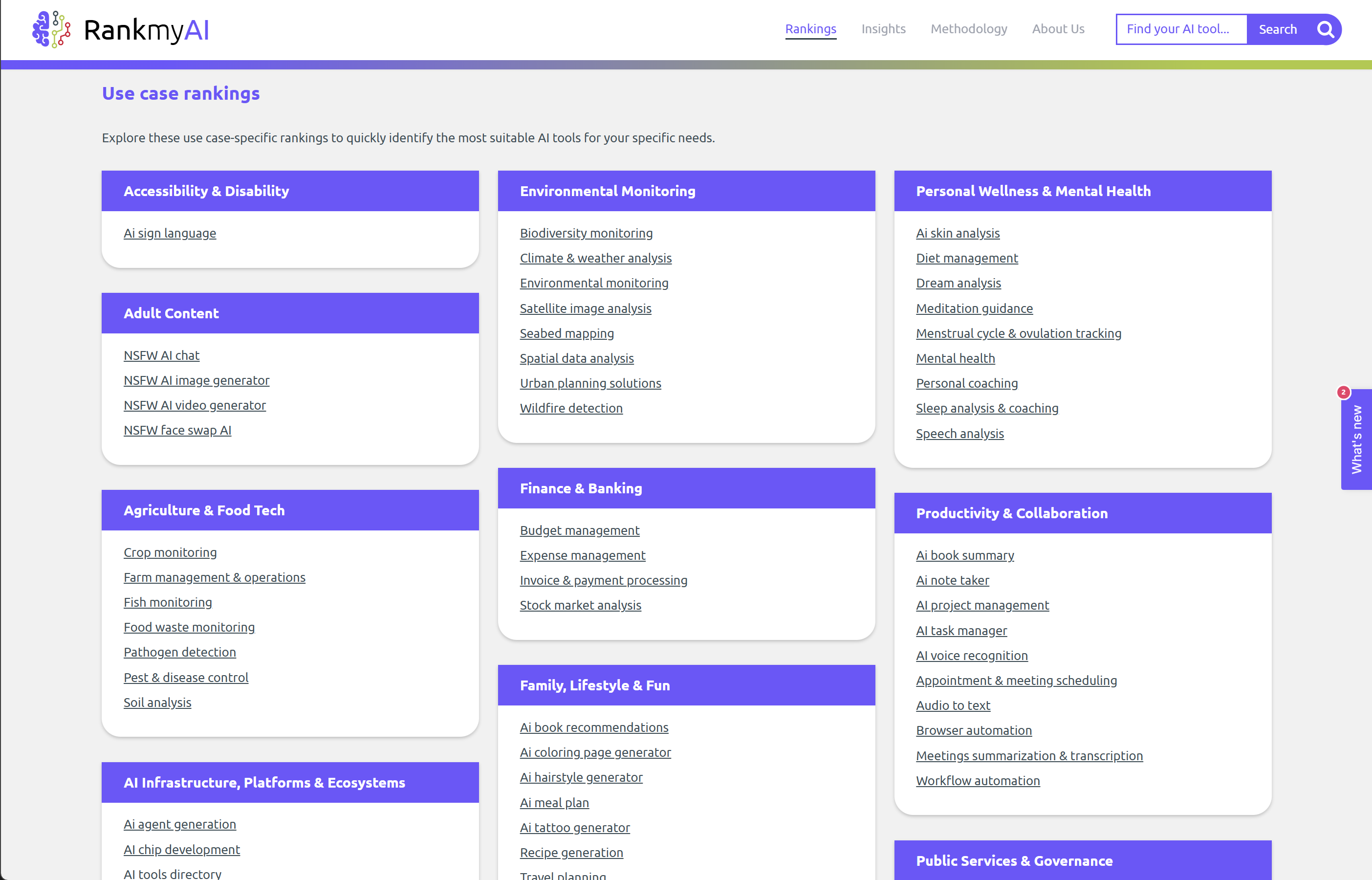Navigate to About Us
Screen dimensions: 1372x880
pyautogui.click(x=1058, y=29)
